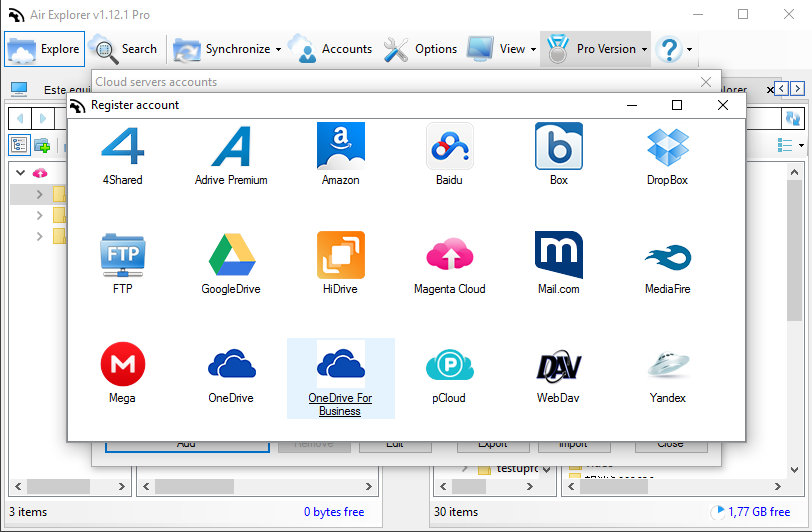This screenshot has height=532, width=812.
Task: Open the OneDrive For Business link
Action: [x=340, y=404]
